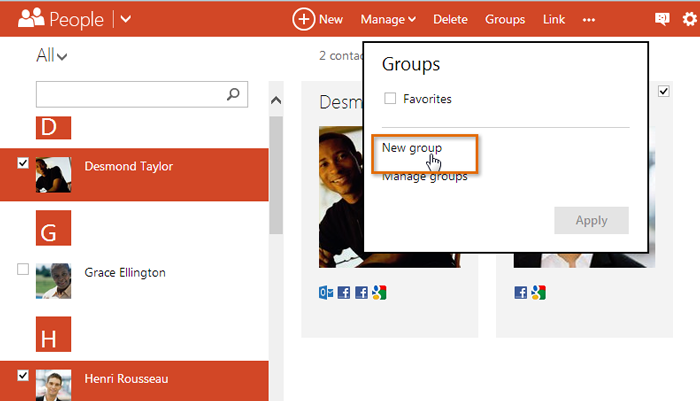
Task: Click Delete in the top bar
Action: tap(450, 20)
